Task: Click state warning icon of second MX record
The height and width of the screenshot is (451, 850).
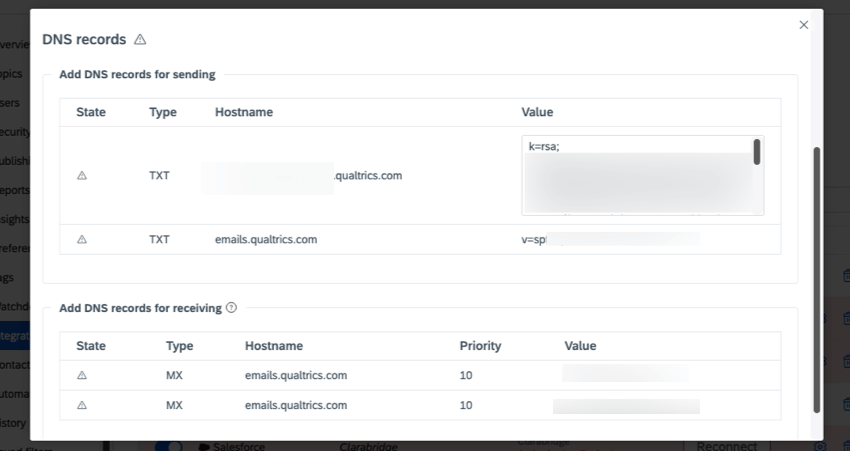Action: pos(82,405)
